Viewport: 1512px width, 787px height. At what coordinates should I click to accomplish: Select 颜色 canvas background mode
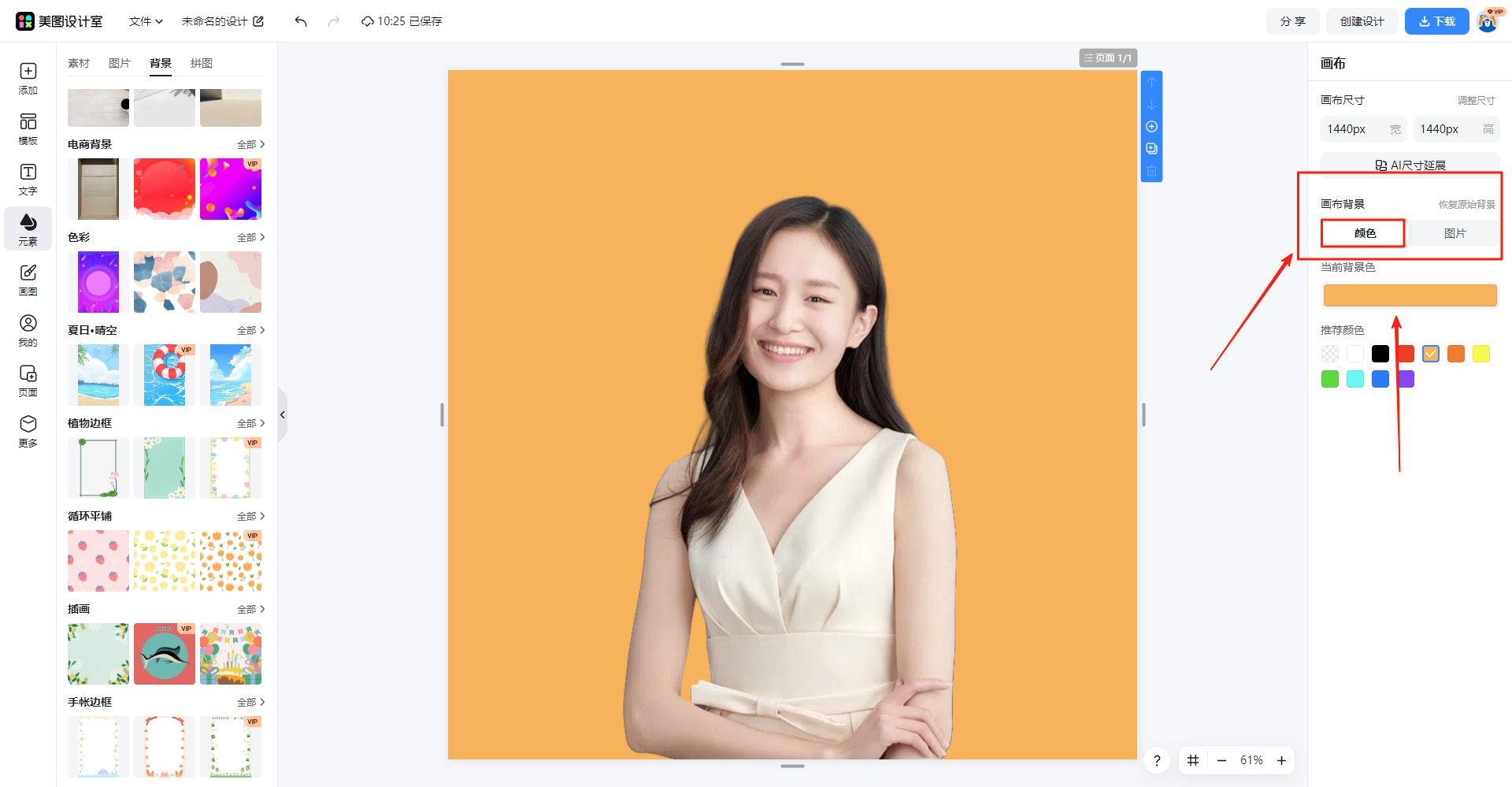point(1365,233)
